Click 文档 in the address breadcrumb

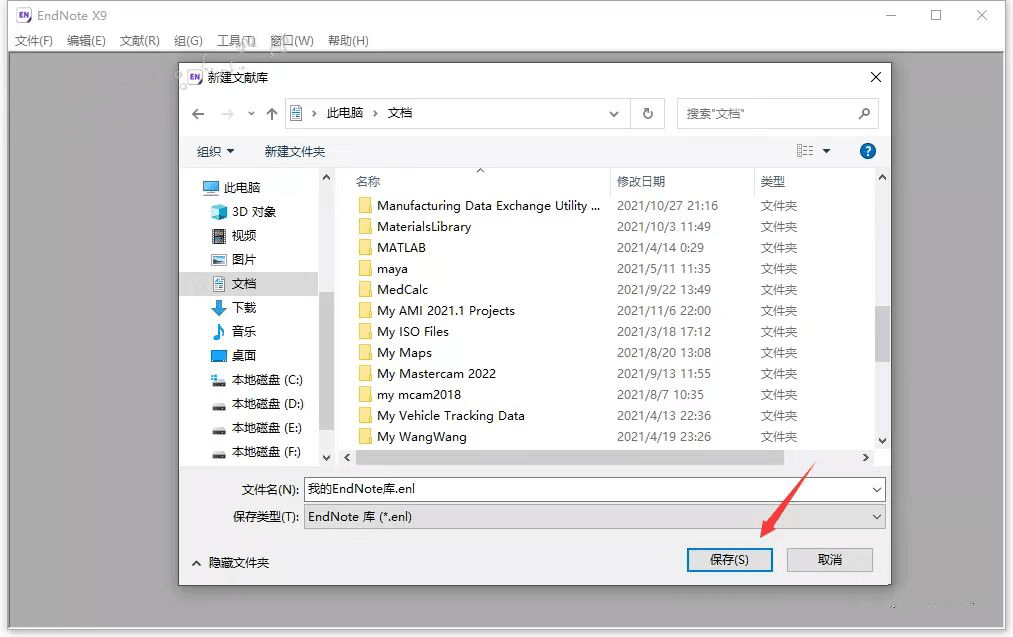click(399, 113)
